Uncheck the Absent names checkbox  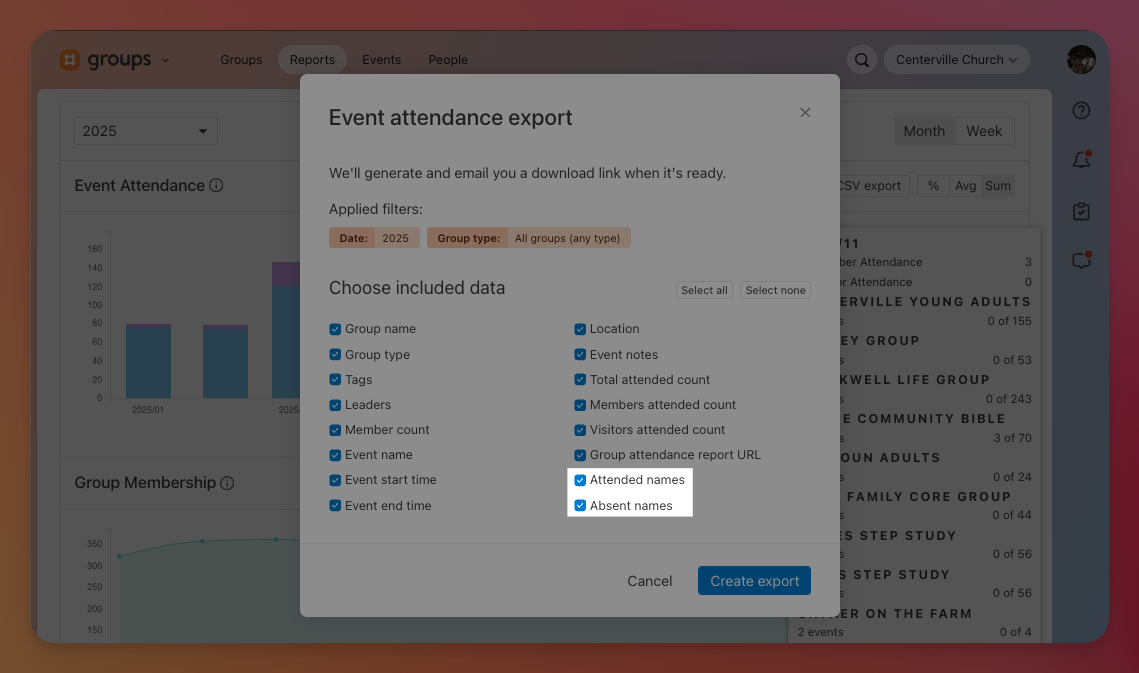(580, 506)
